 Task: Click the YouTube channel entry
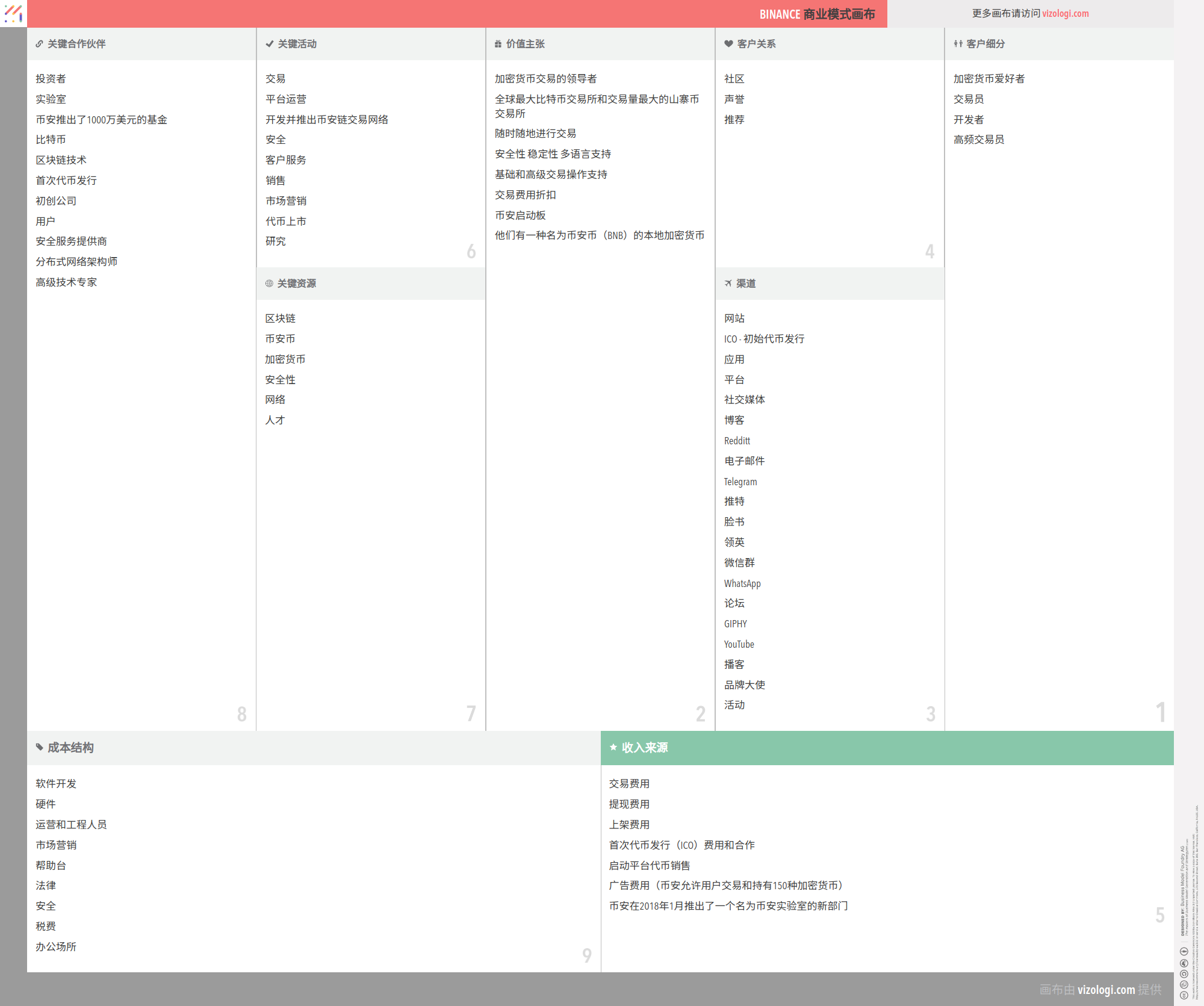click(x=739, y=644)
